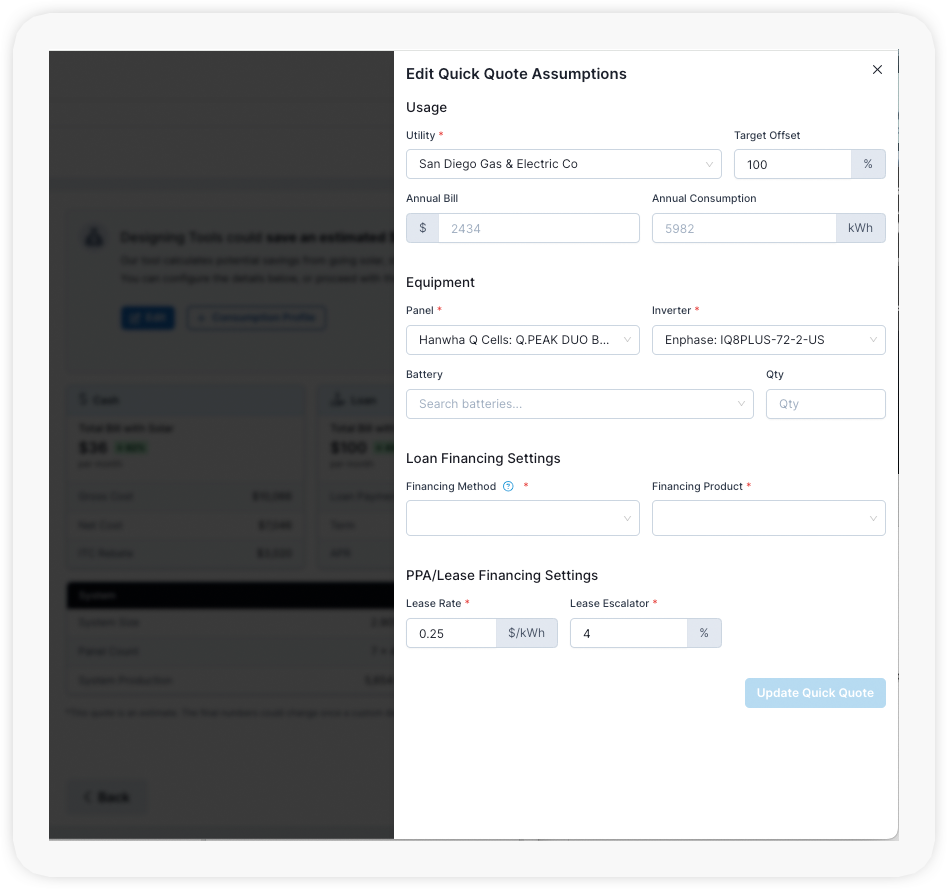Open the Utility dropdown

(x=563, y=164)
